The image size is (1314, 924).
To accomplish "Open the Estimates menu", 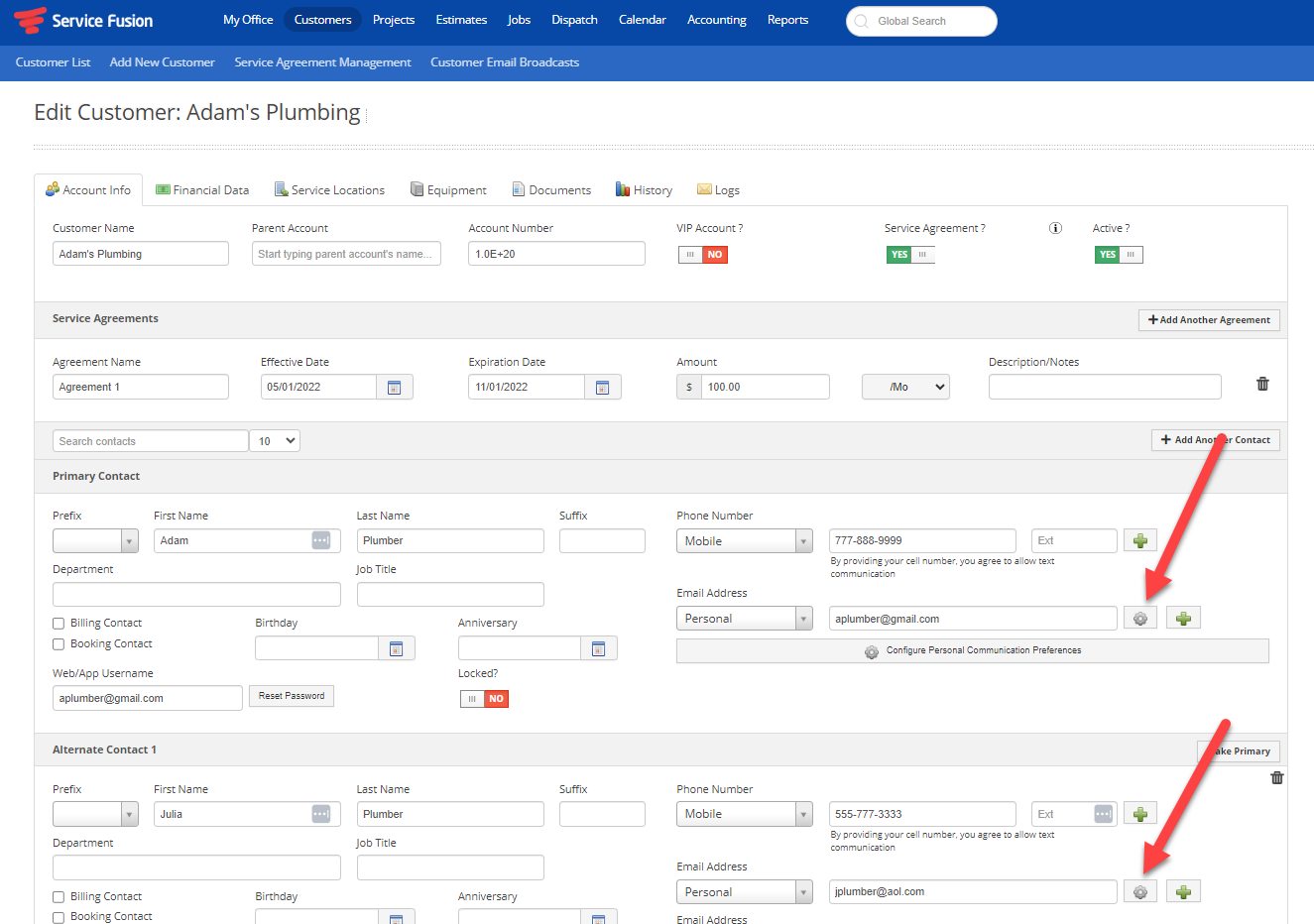I will pyautogui.click(x=461, y=20).
